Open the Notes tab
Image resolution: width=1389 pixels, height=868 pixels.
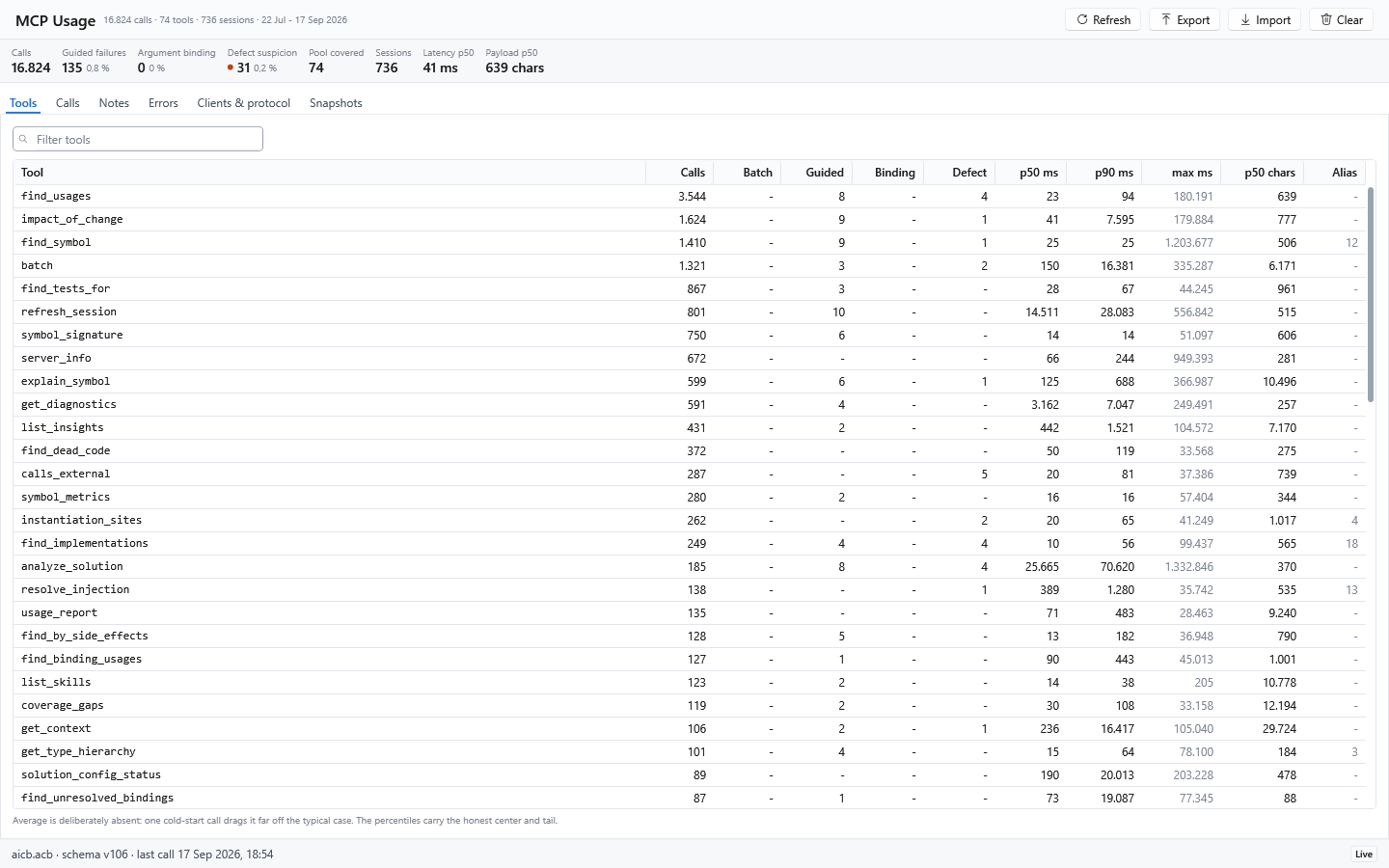click(114, 103)
